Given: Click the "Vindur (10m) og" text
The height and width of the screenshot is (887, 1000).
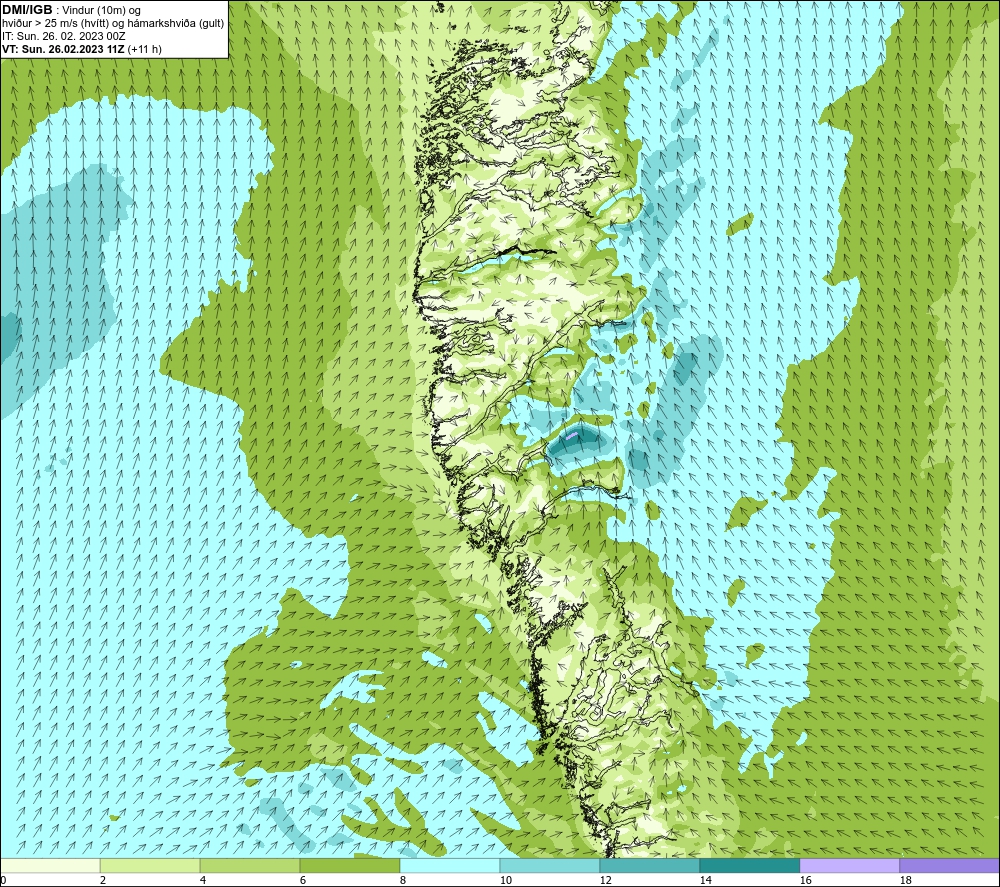Looking at the screenshot, I should (x=101, y=11).
